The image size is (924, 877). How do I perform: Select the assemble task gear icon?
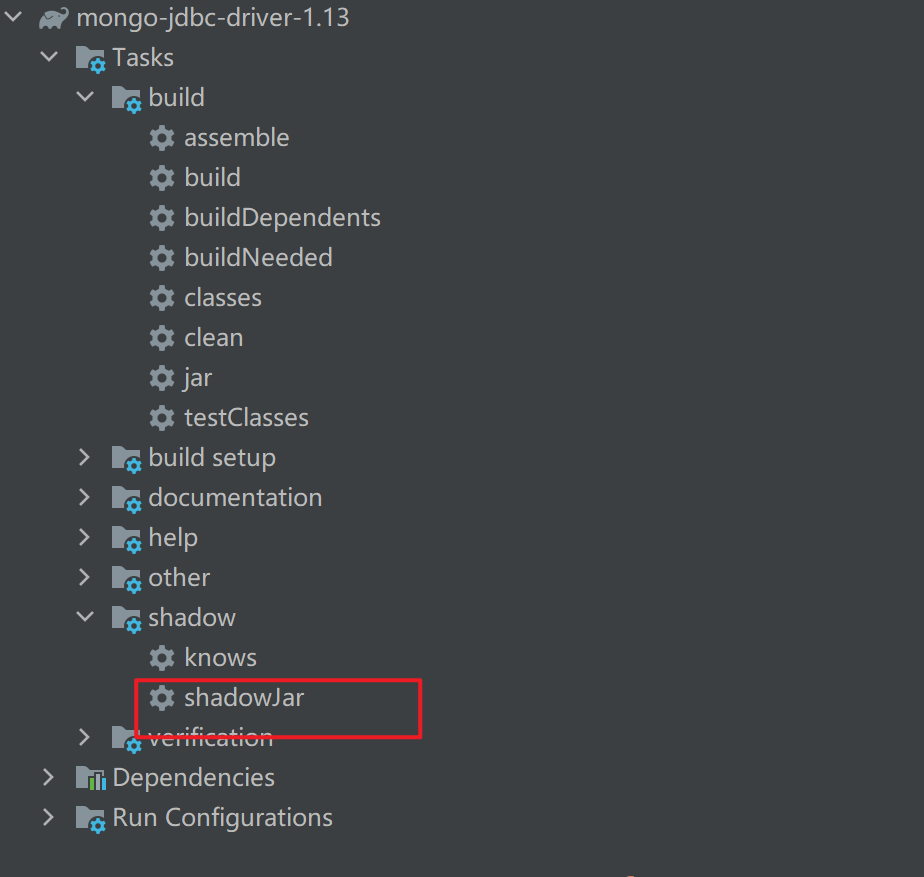coord(161,137)
